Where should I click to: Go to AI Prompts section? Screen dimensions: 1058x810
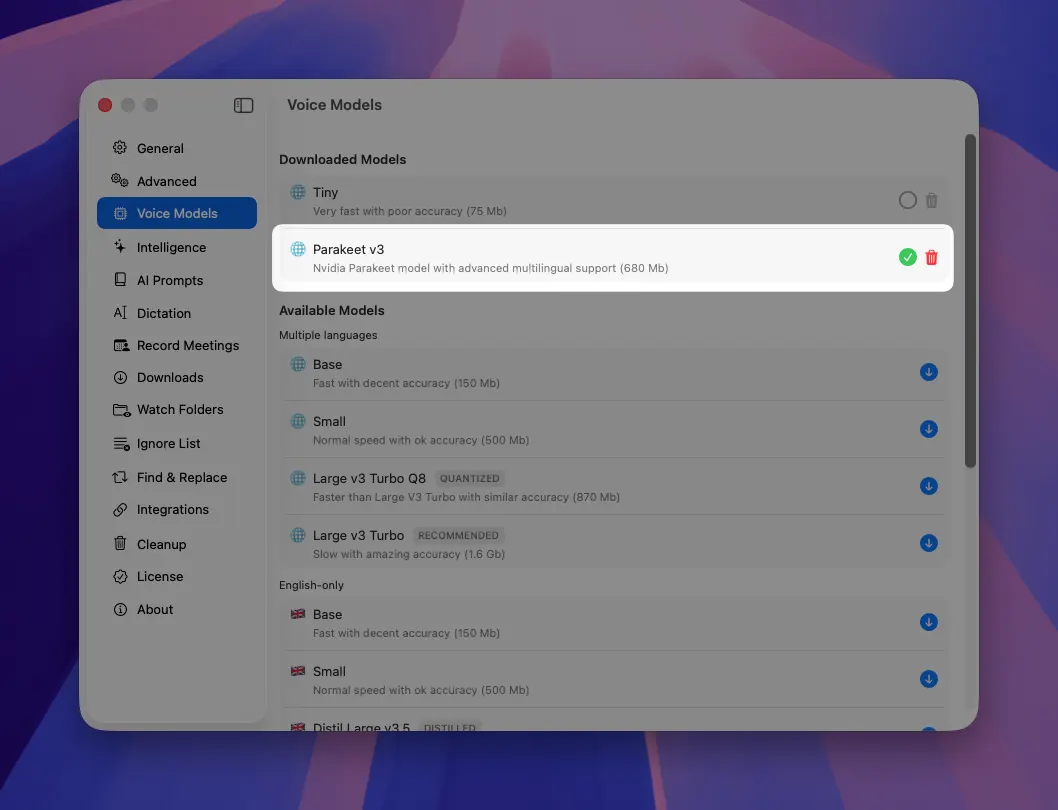(x=177, y=280)
